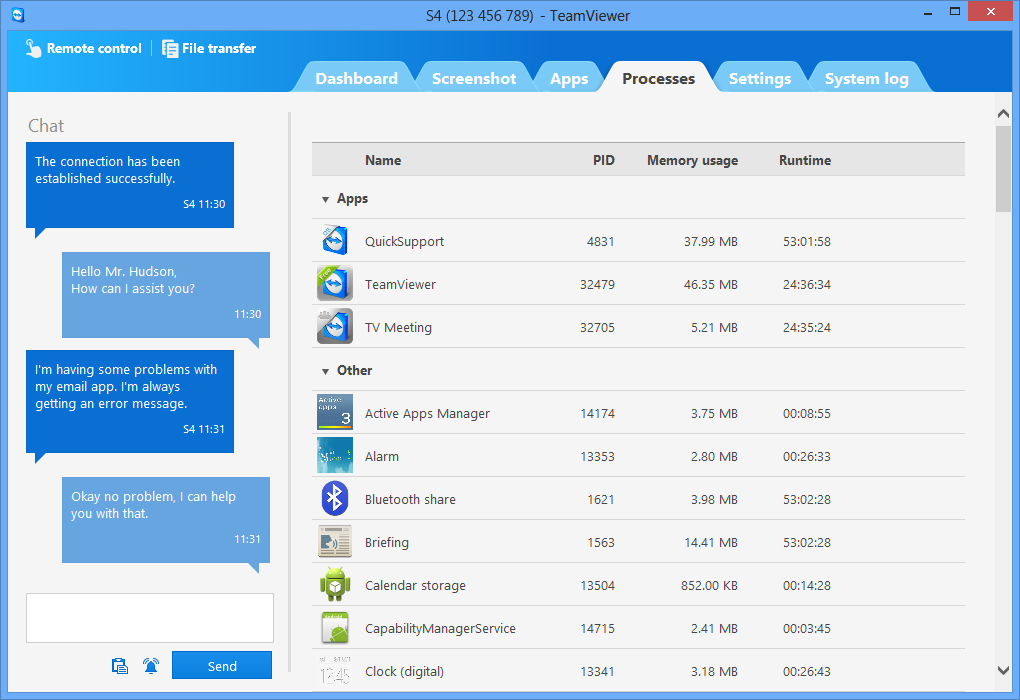Image resolution: width=1020 pixels, height=700 pixels.
Task: Sort by Name column header
Action: pyautogui.click(x=382, y=160)
